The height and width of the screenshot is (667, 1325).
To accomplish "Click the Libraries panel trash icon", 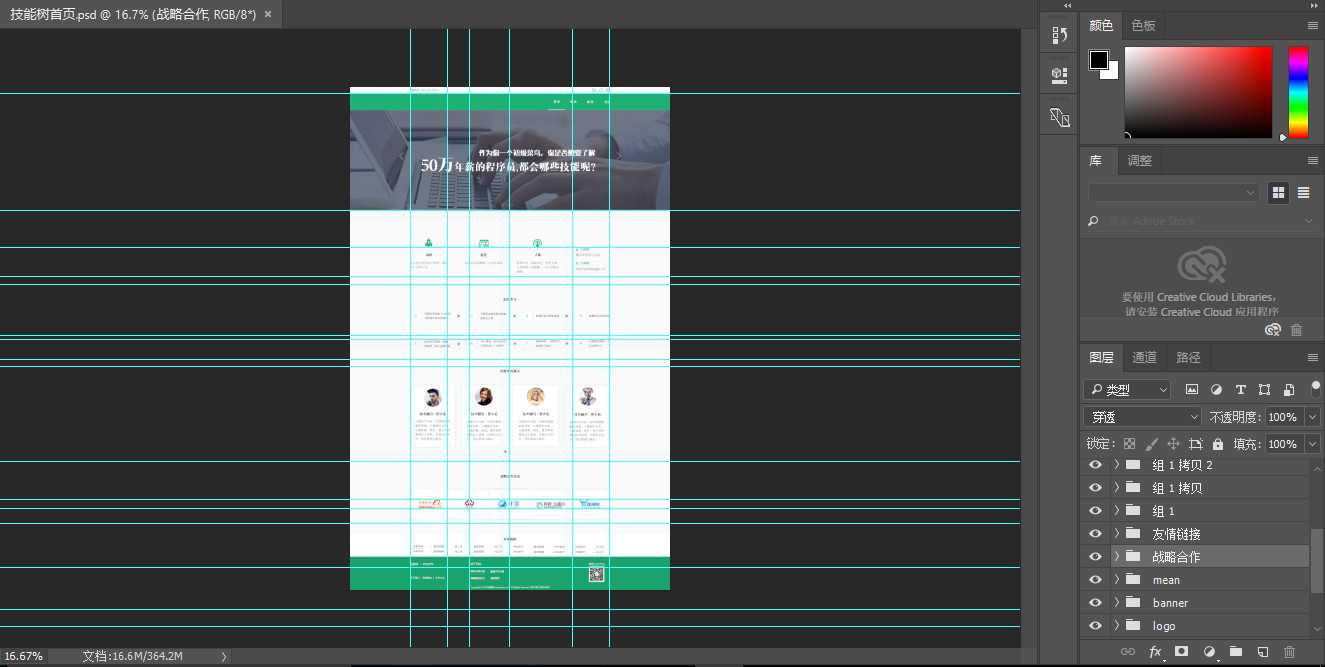I will point(1296,329).
